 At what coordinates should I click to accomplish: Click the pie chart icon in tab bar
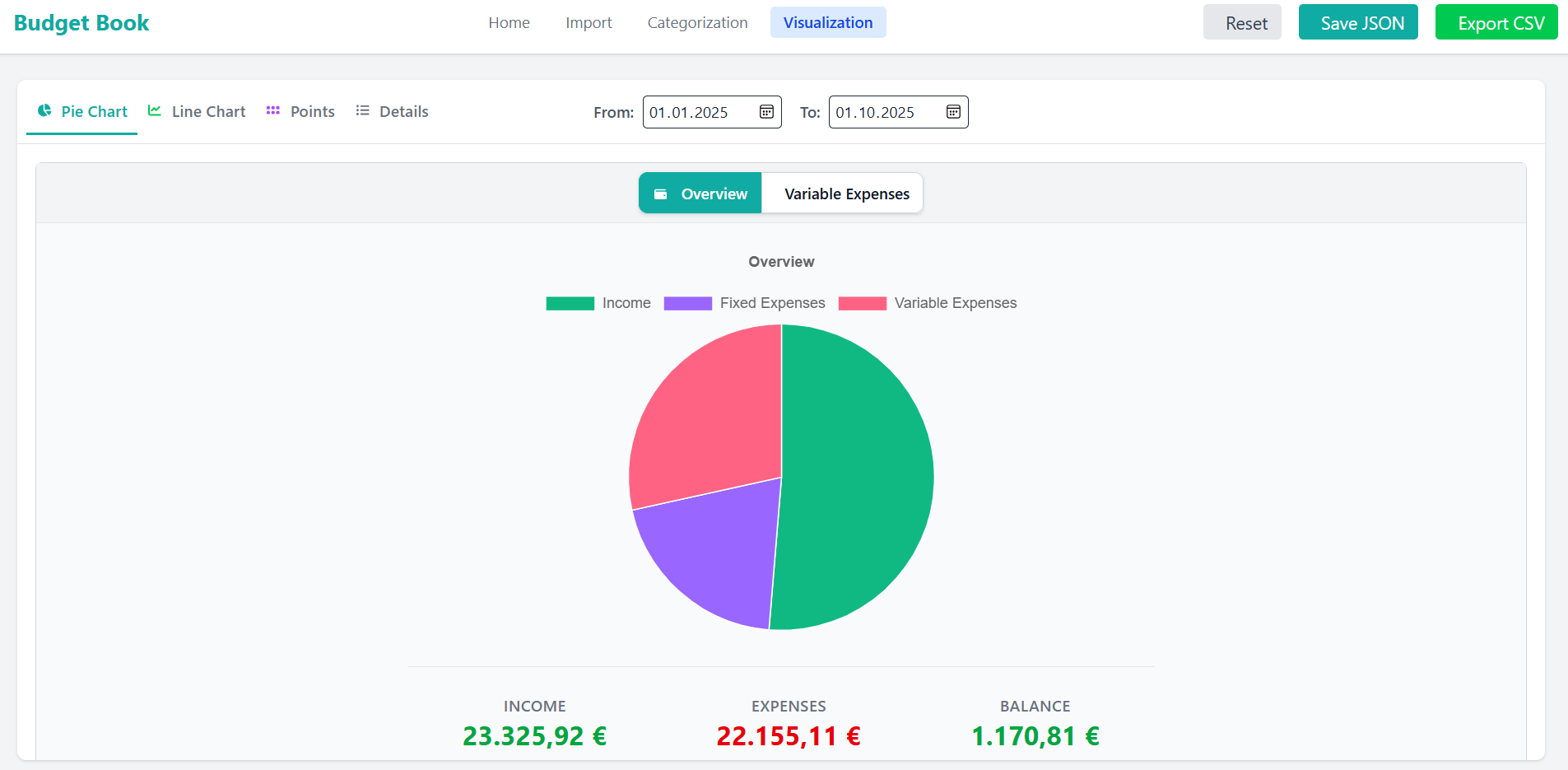(44, 110)
